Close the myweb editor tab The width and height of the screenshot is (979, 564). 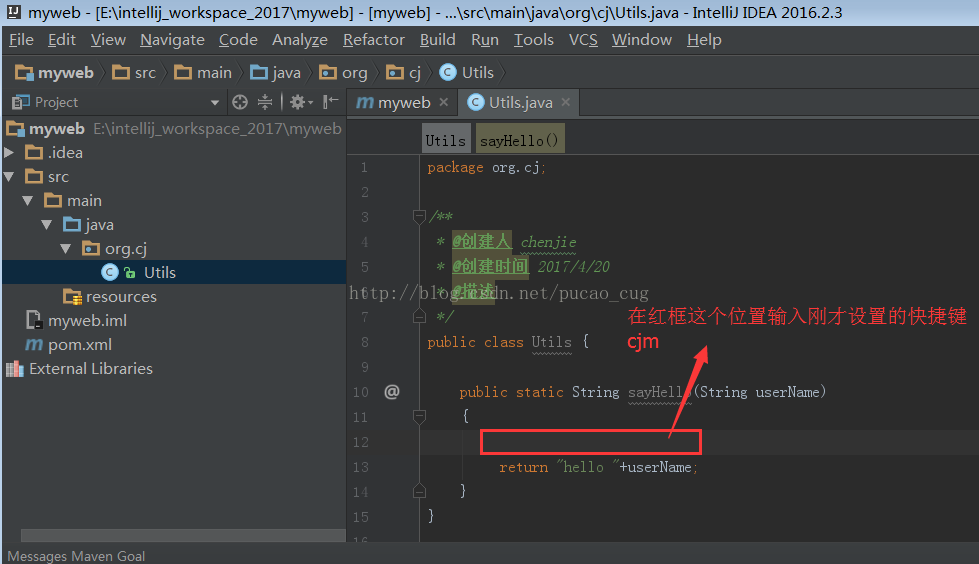point(443,102)
